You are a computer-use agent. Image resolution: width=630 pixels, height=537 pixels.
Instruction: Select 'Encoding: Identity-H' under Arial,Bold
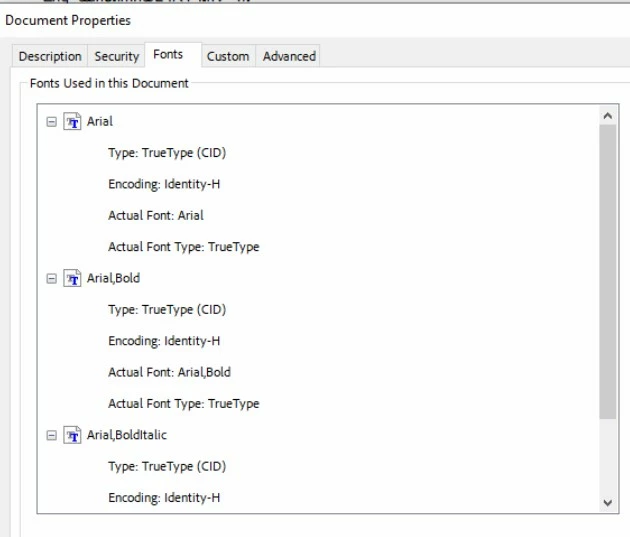pyautogui.click(x=164, y=341)
